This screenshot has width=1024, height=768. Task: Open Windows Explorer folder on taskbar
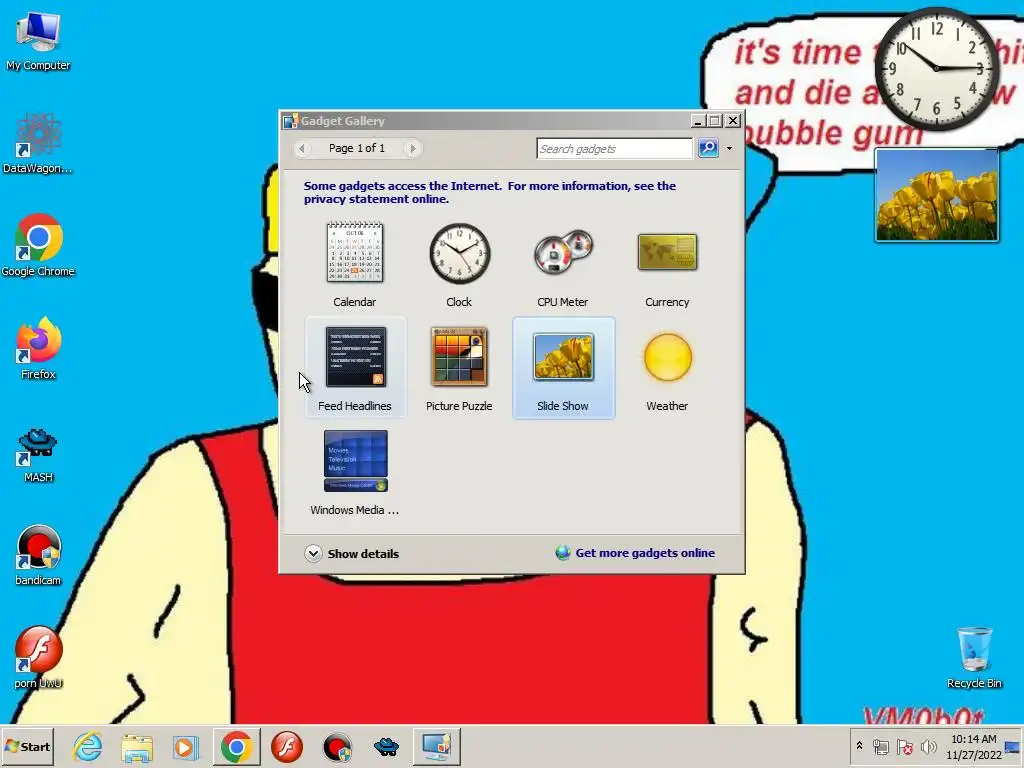click(137, 746)
